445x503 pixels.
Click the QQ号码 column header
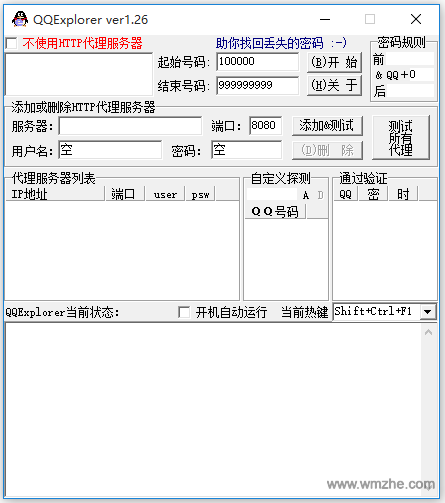(x=275, y=211)
